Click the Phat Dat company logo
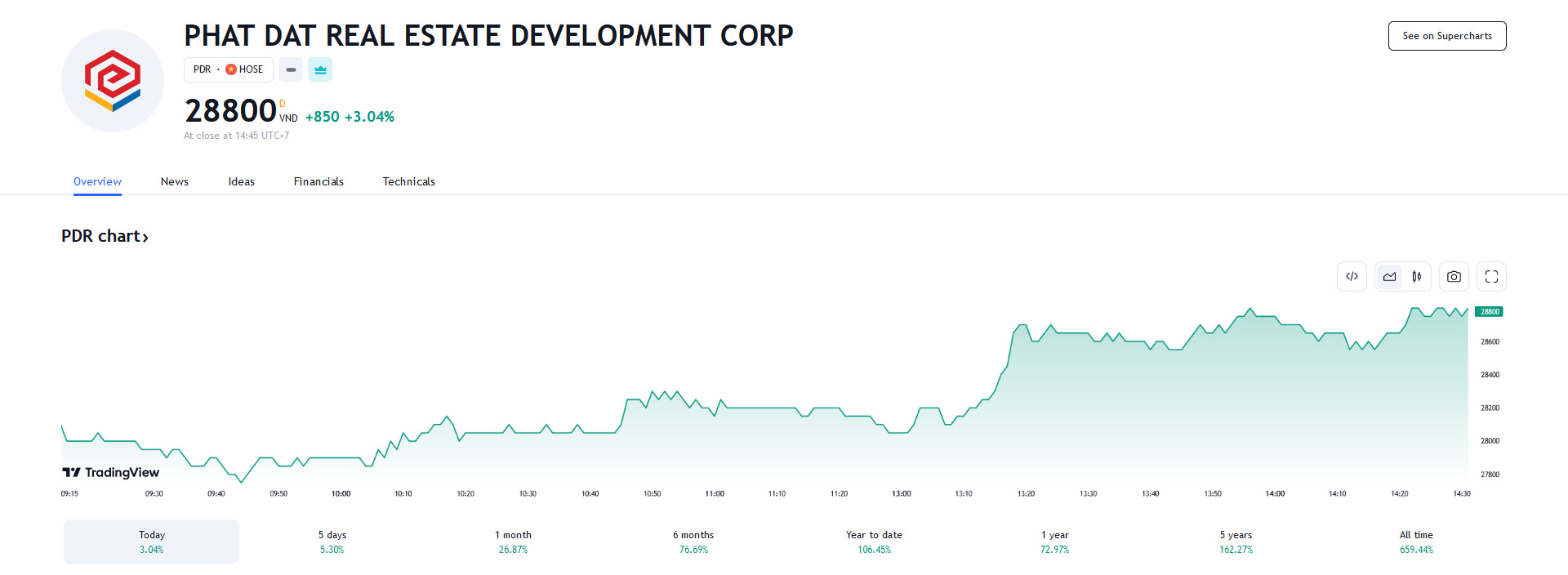 point(113,81)
